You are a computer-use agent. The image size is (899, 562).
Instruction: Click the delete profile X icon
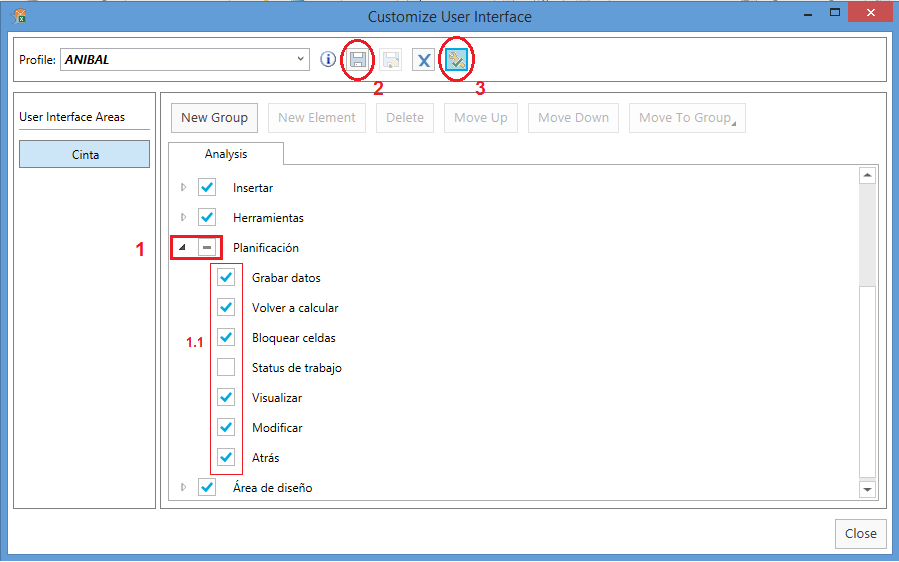click(424, 60)
